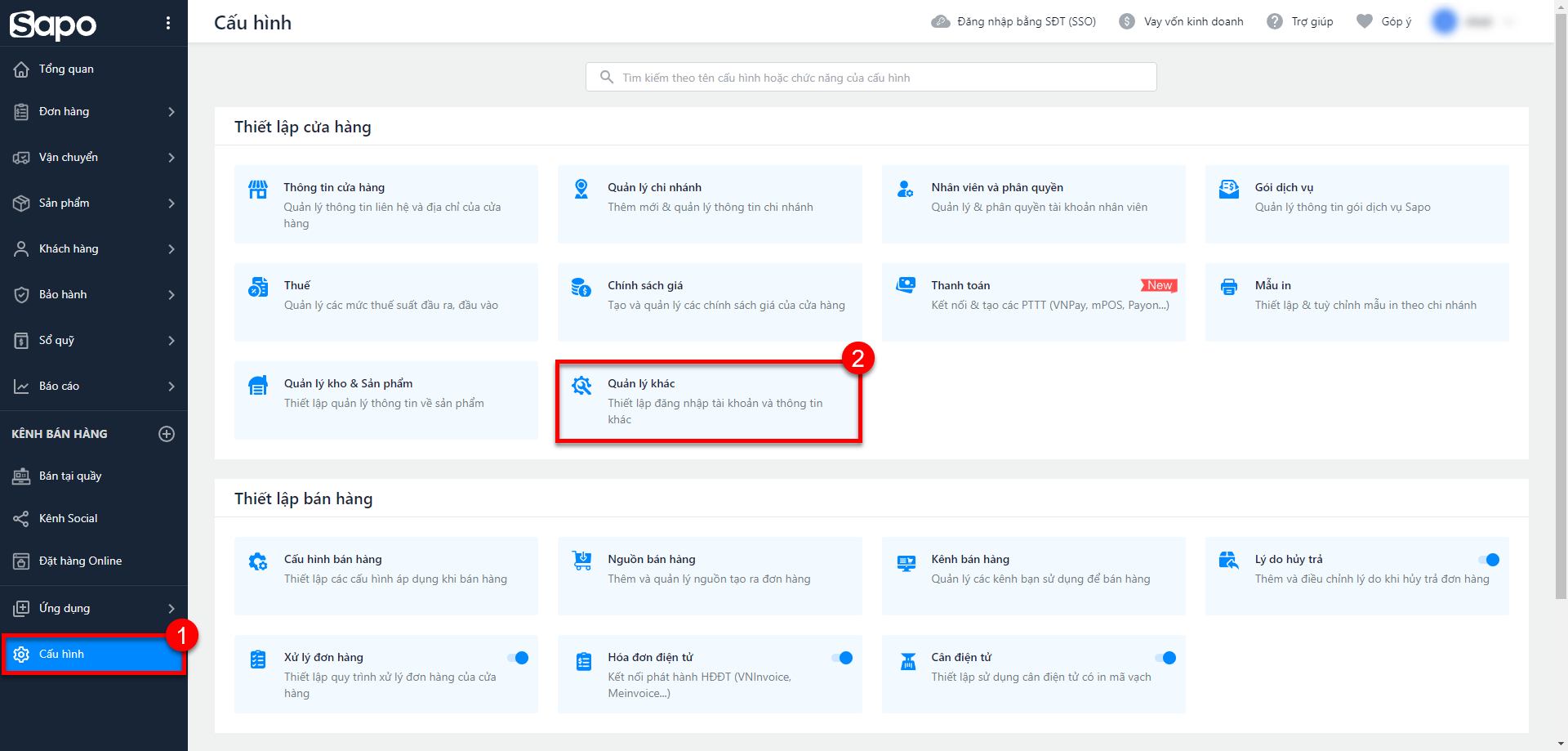Image resolution: width=1568 pixels, height=751 pixels.
Task: Toggle the Hóa đơn điện tử switch
Action: tap(841, 658)
